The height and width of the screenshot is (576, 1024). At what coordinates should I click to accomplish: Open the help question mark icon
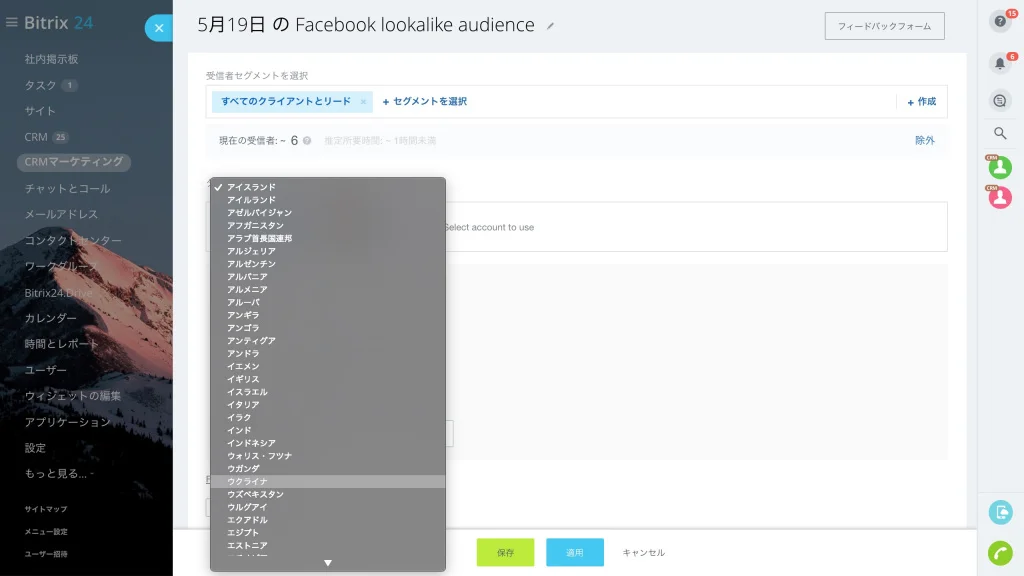click(1000, 22)
